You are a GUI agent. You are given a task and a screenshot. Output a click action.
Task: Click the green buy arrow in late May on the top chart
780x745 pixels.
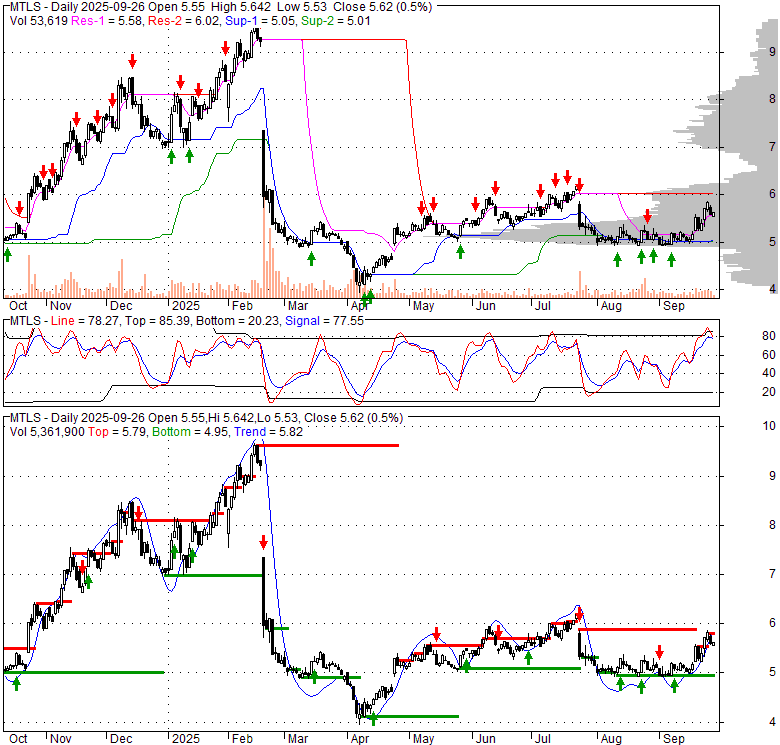pyautogui.click(x=460, y=252)
